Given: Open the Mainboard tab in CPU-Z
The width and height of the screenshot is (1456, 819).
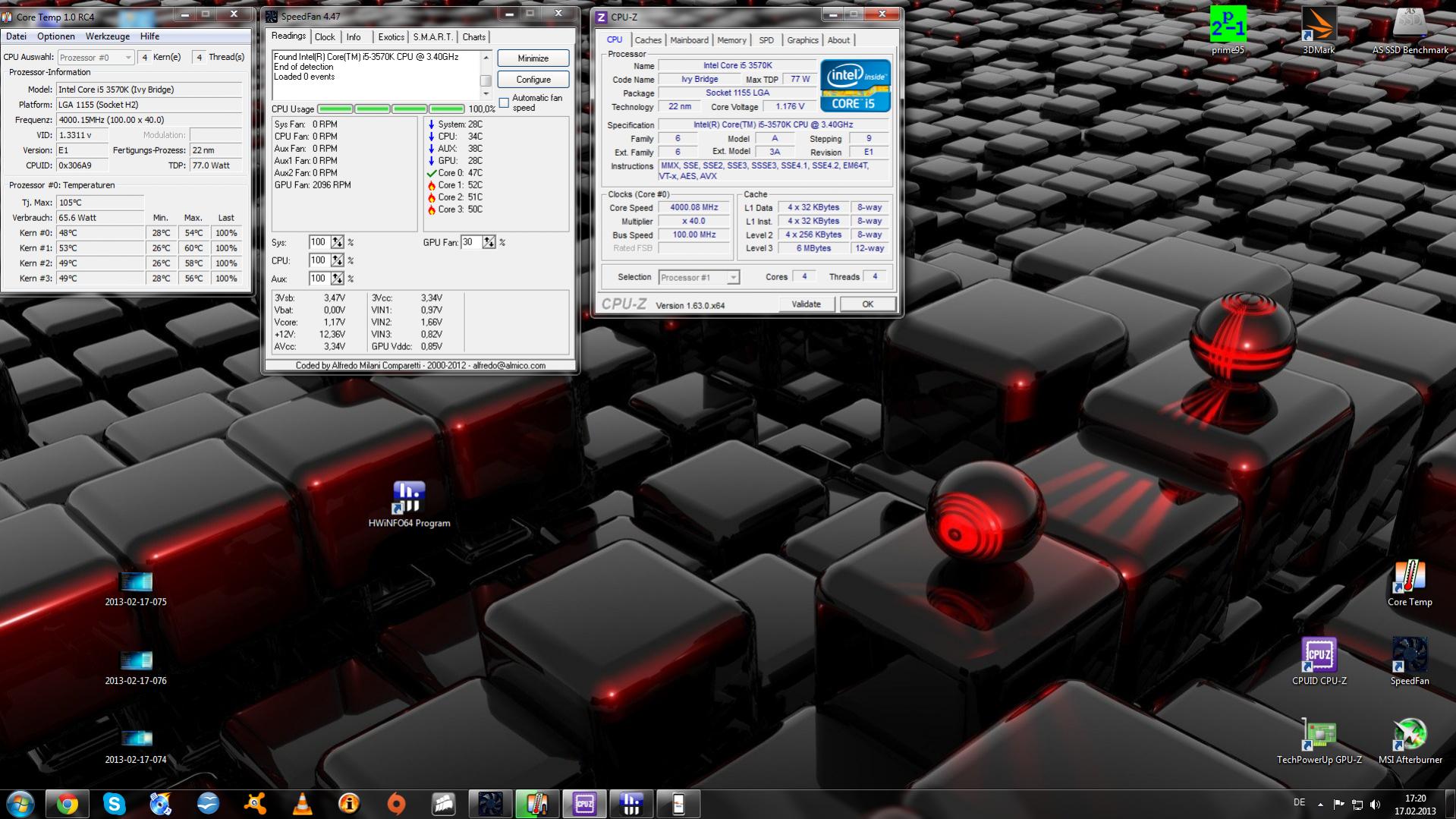Looking at the screenshot, I should [689, 40].
